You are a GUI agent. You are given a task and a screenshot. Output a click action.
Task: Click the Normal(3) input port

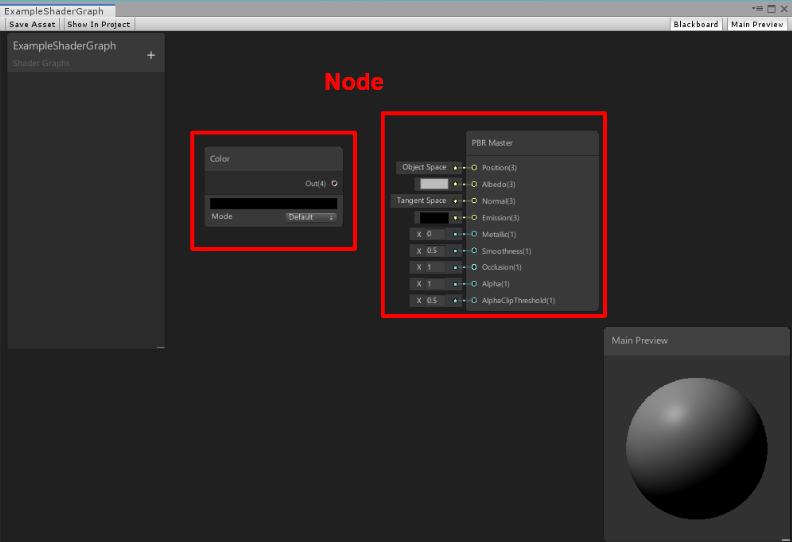click(474, 201)
